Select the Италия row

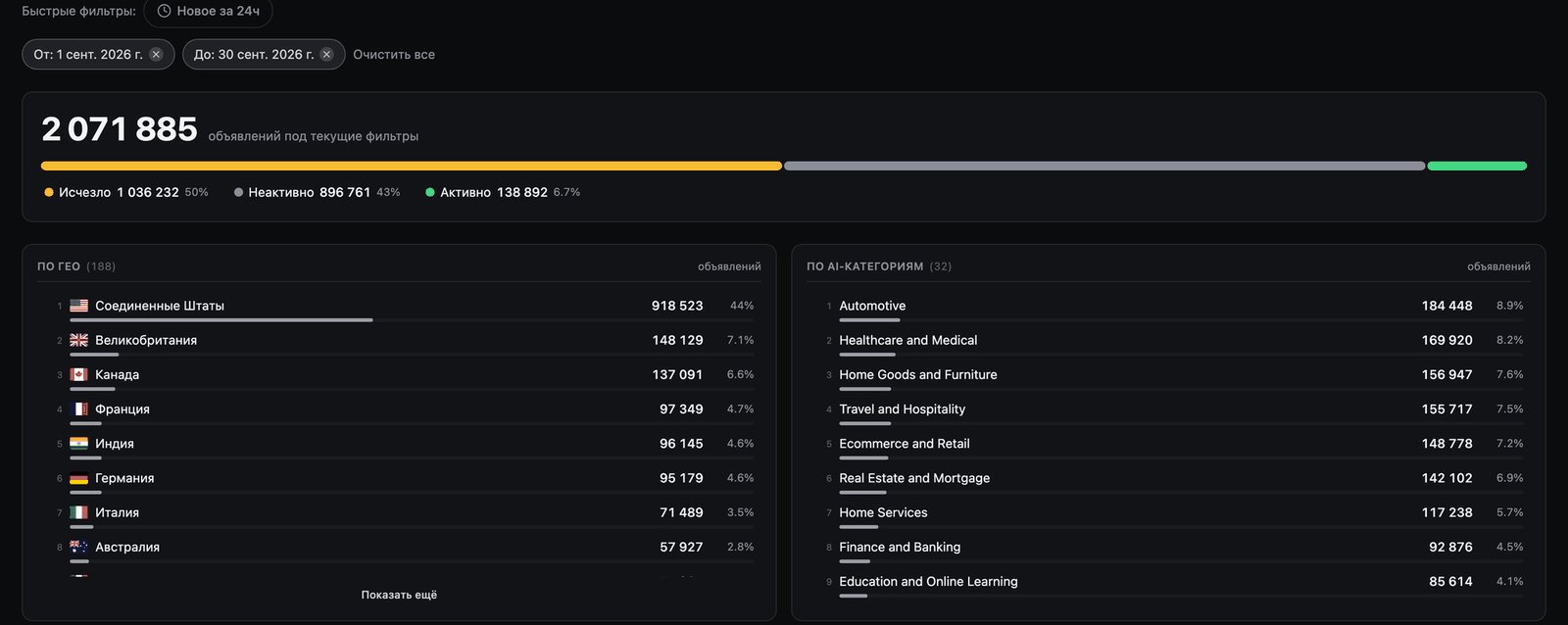click(399, 514)
